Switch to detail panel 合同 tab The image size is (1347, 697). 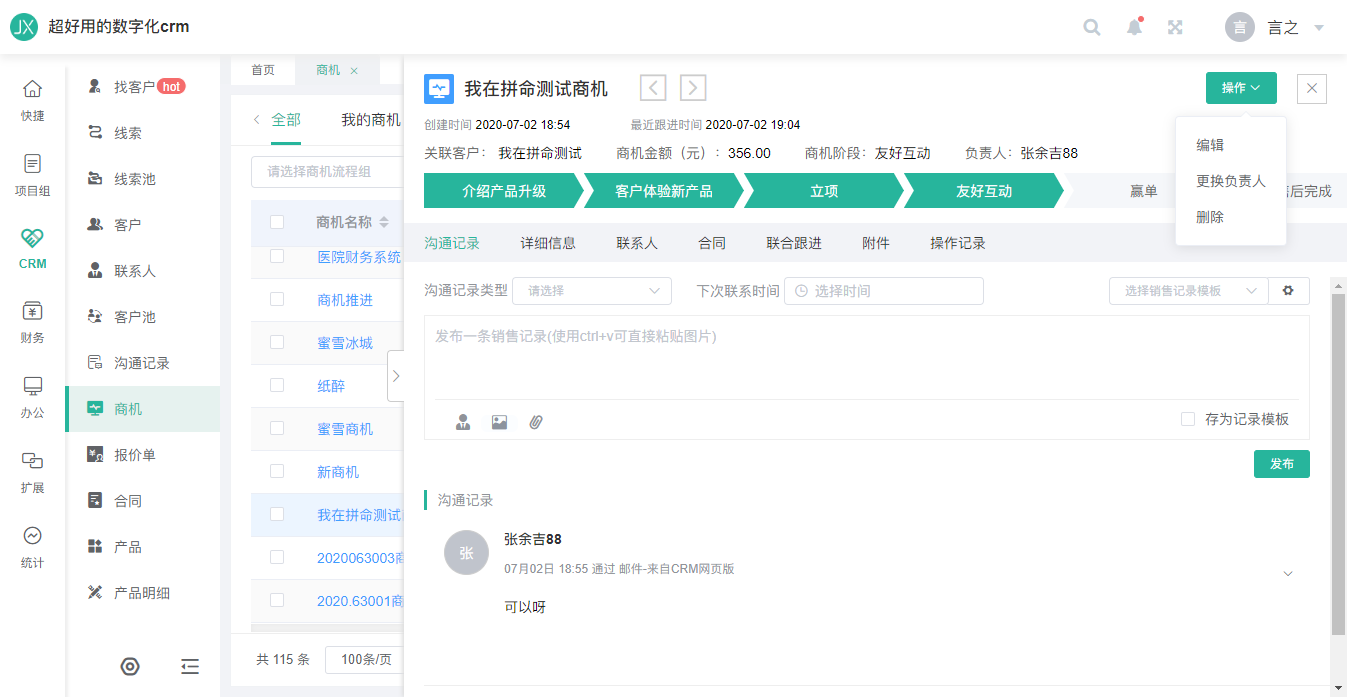click(x=712, y=243)
